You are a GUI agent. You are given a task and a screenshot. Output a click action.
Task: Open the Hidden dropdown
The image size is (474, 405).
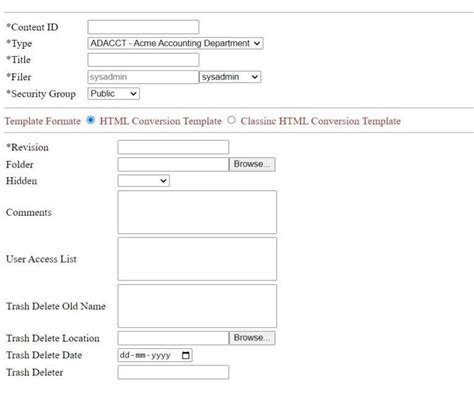point(144,181)
